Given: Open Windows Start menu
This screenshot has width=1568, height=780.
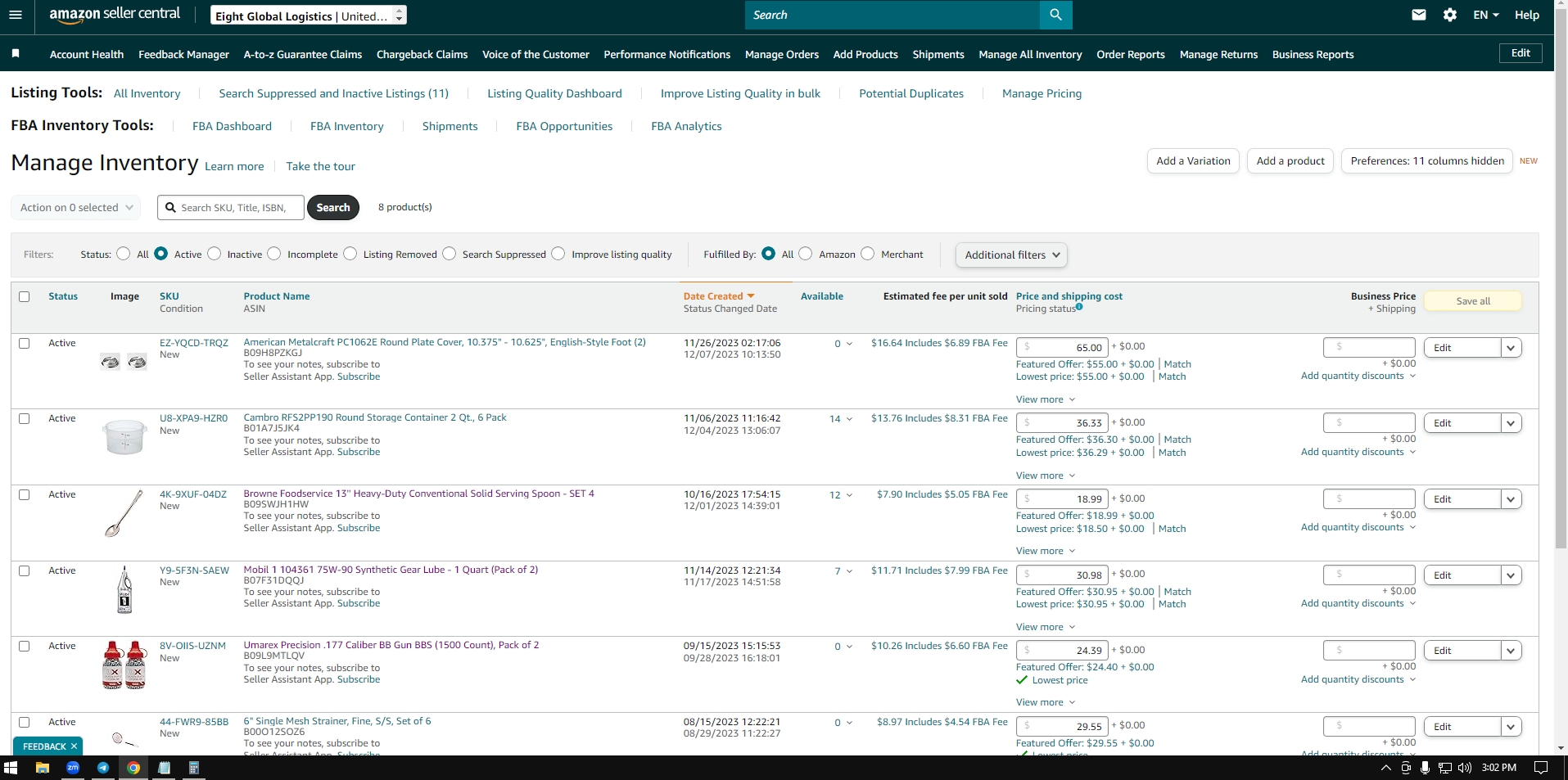Looking at the screenshot, I should (x=11, y=768).
